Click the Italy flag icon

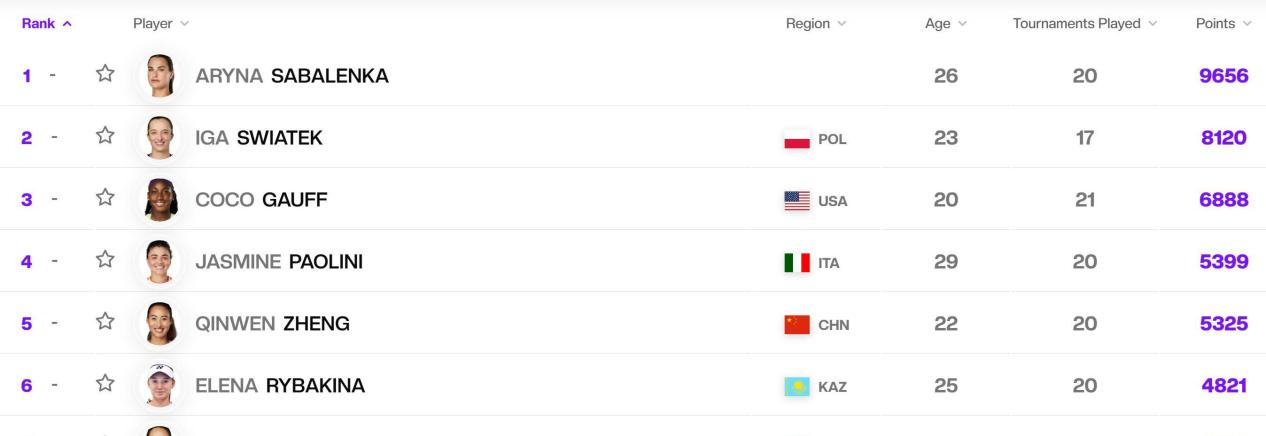click(797, 263)
